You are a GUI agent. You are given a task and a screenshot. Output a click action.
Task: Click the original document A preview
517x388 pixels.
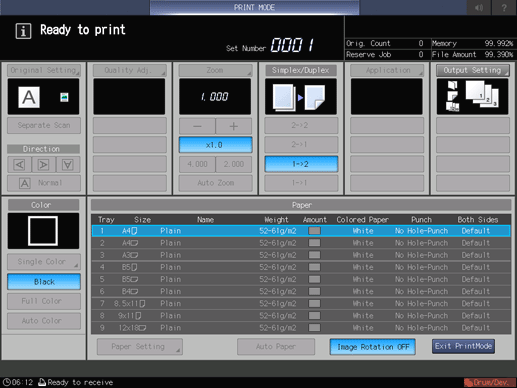(29, 97)
